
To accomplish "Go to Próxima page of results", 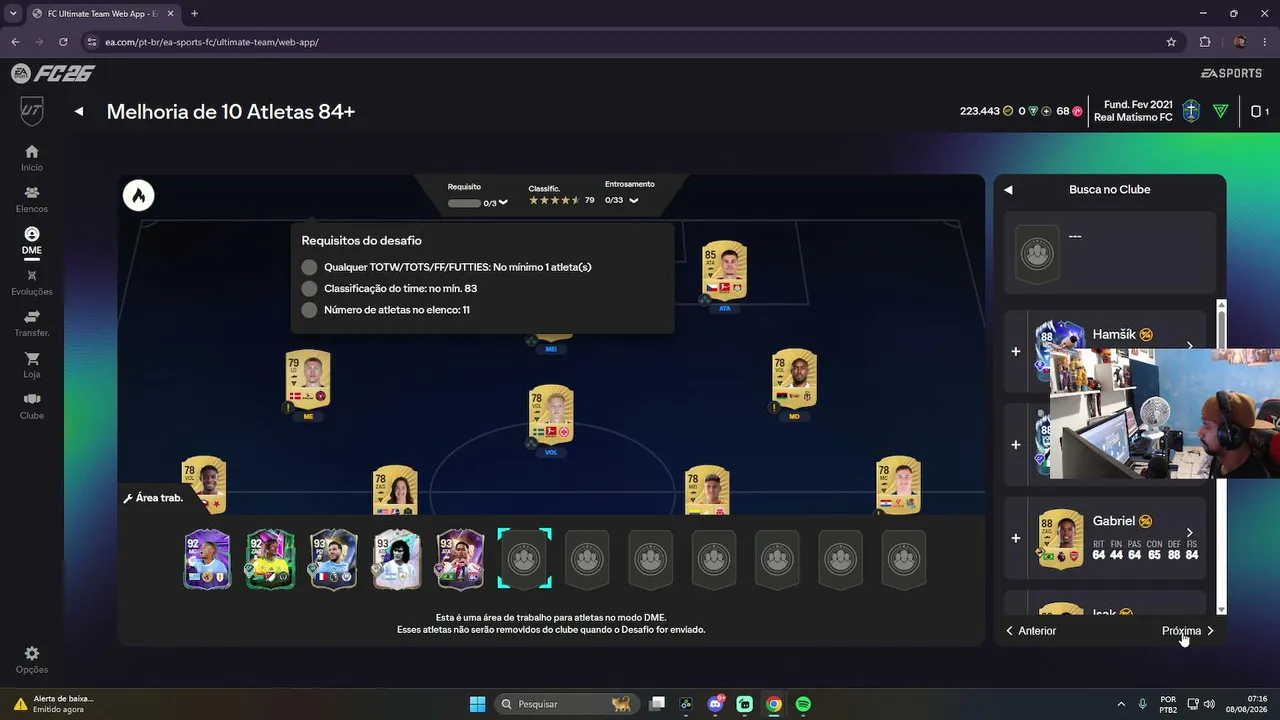I will pos(1188,631).
